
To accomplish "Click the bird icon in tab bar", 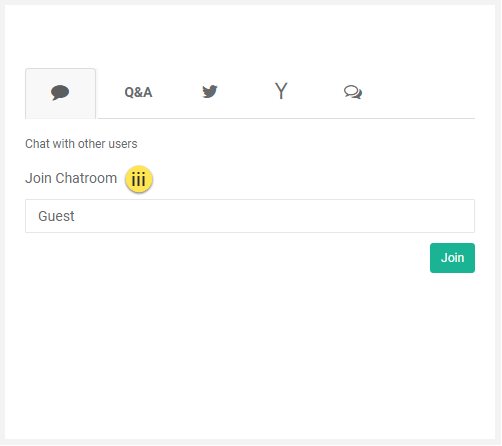I will tap(210, 92).
